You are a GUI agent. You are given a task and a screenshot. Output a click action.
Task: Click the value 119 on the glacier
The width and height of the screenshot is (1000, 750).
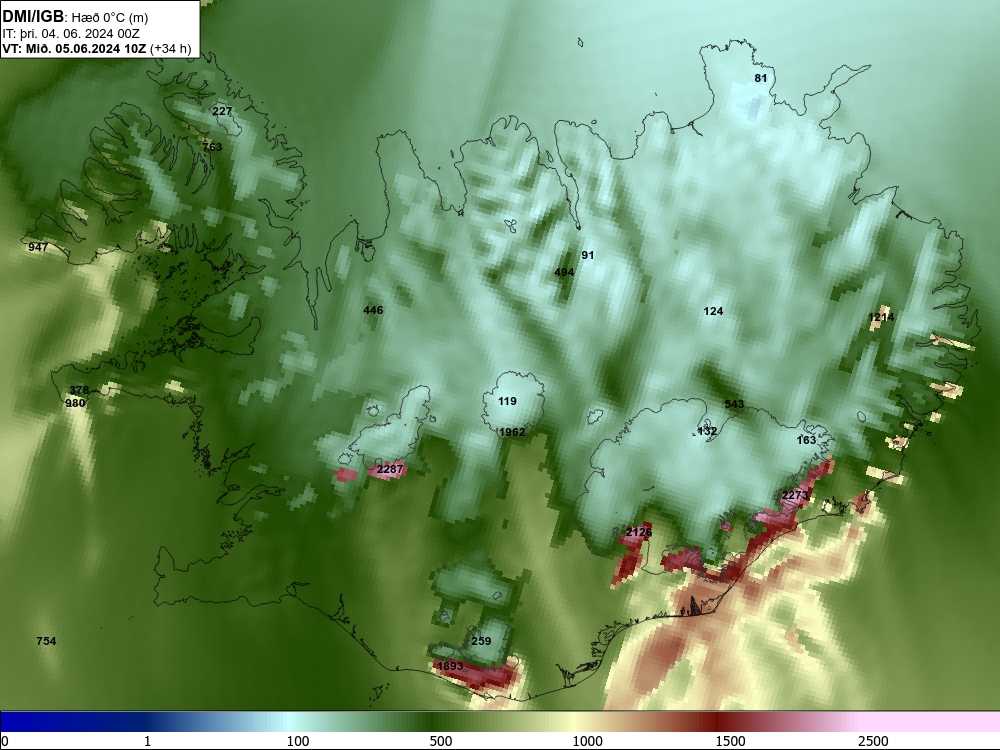point(507,401)
